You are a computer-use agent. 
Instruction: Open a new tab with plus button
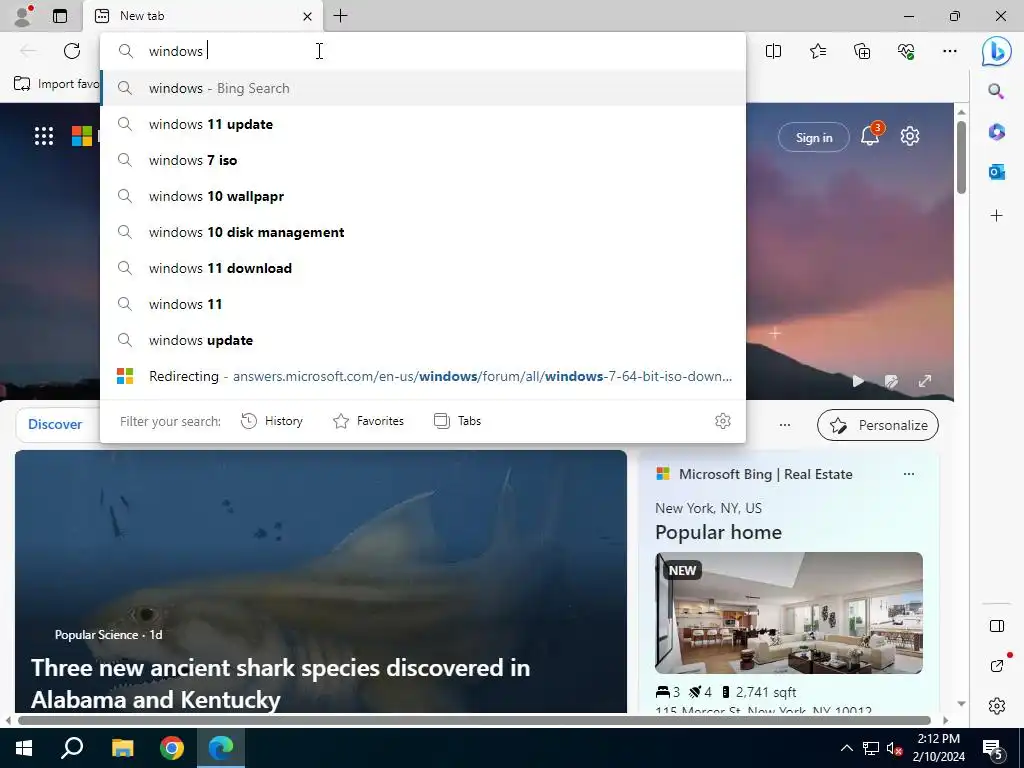point(340,16)
